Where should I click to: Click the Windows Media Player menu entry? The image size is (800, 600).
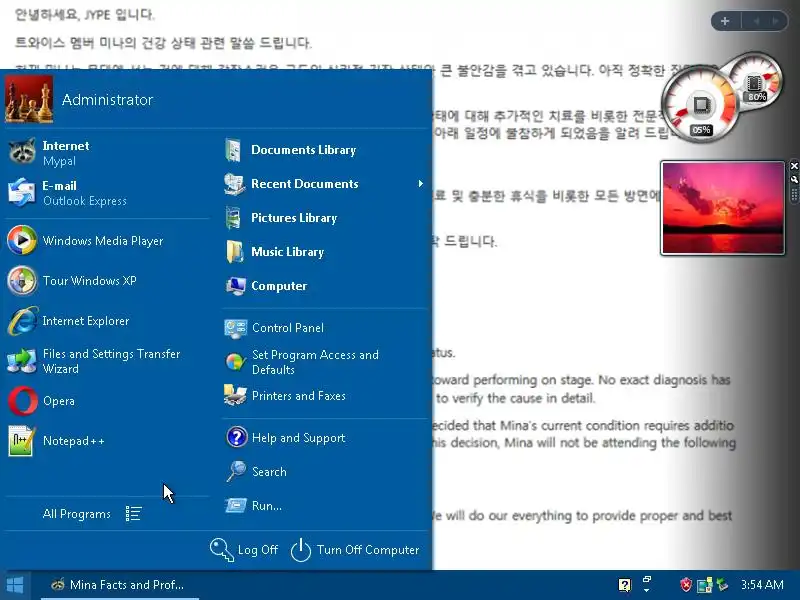[107, 240]
